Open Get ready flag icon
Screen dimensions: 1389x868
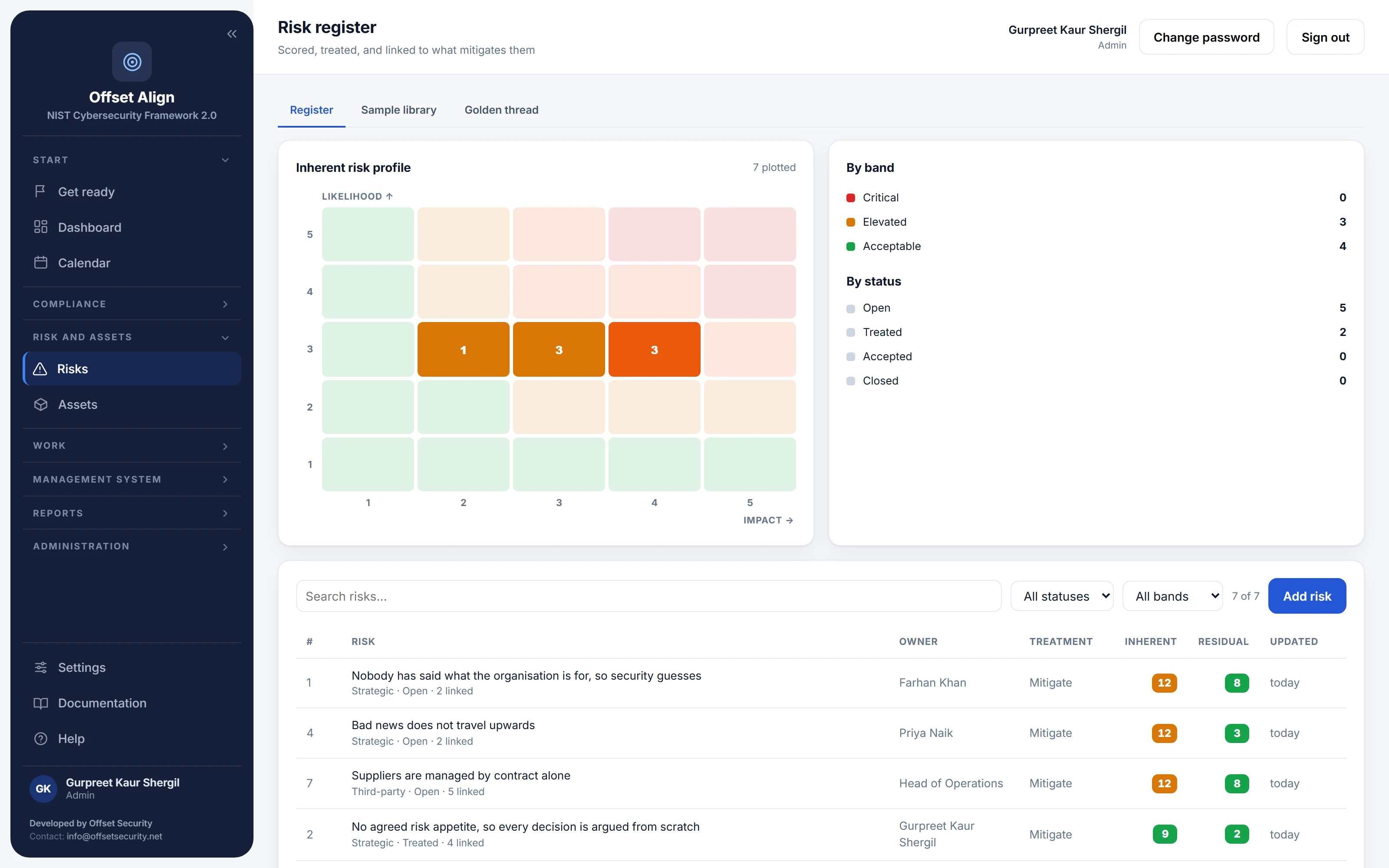coord(40,191)
